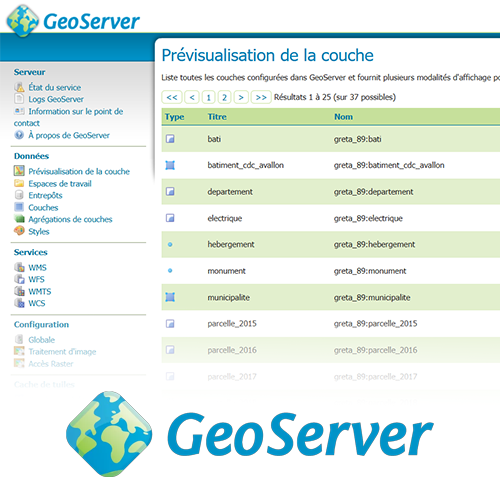The height and width of the screenshot is (500, 500).
Task: Click the hebergement title cell
Action: [231, 244]
